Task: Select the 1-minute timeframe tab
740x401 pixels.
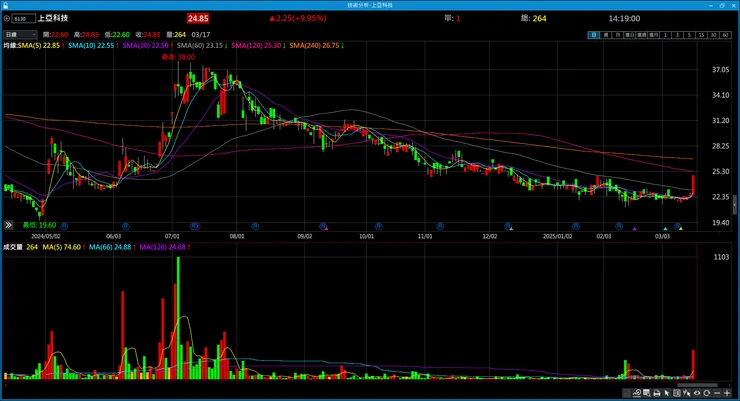Action: (x=665, y=35)
